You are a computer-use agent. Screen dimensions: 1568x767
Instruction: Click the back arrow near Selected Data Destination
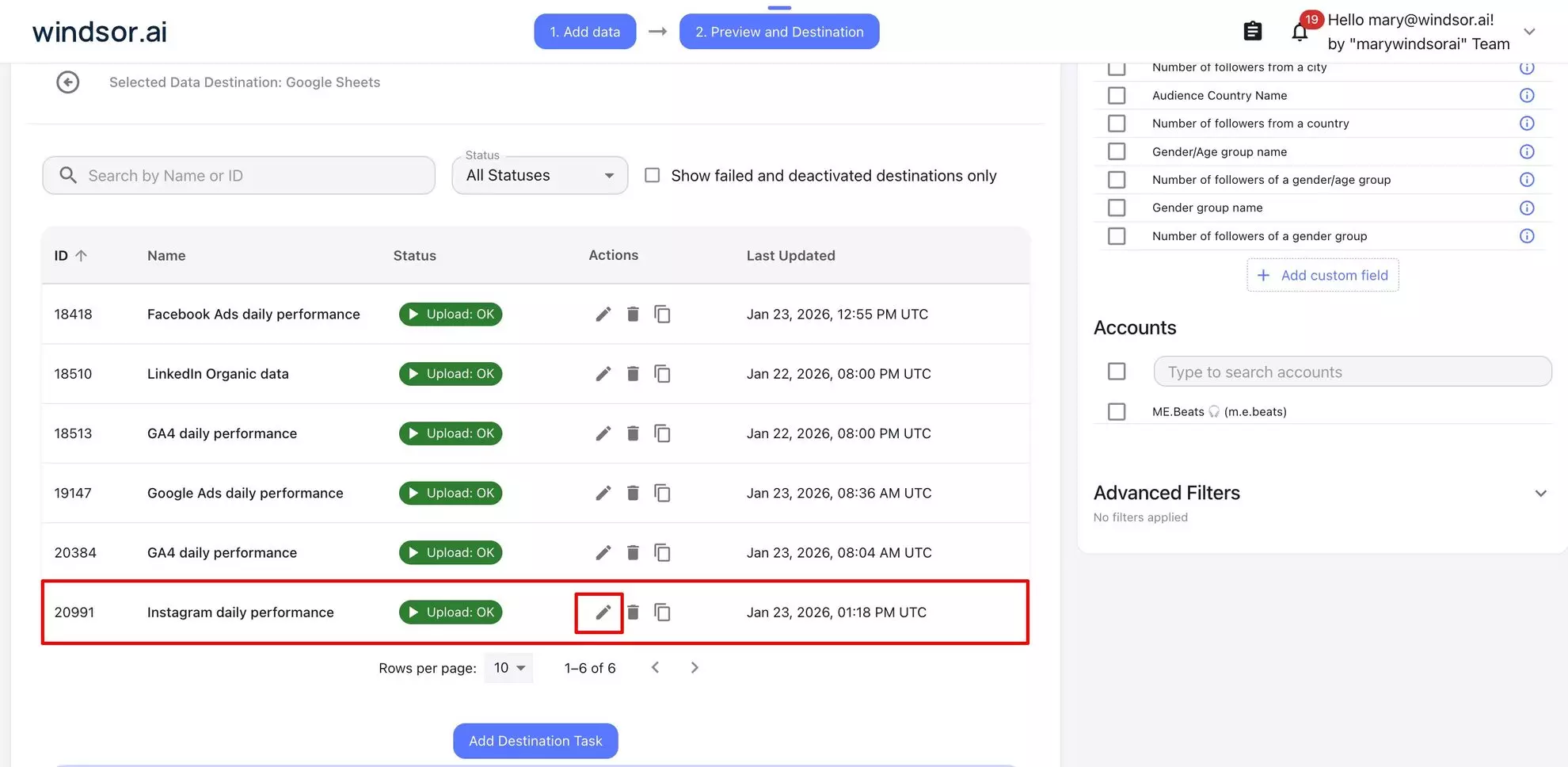[68, 82]
